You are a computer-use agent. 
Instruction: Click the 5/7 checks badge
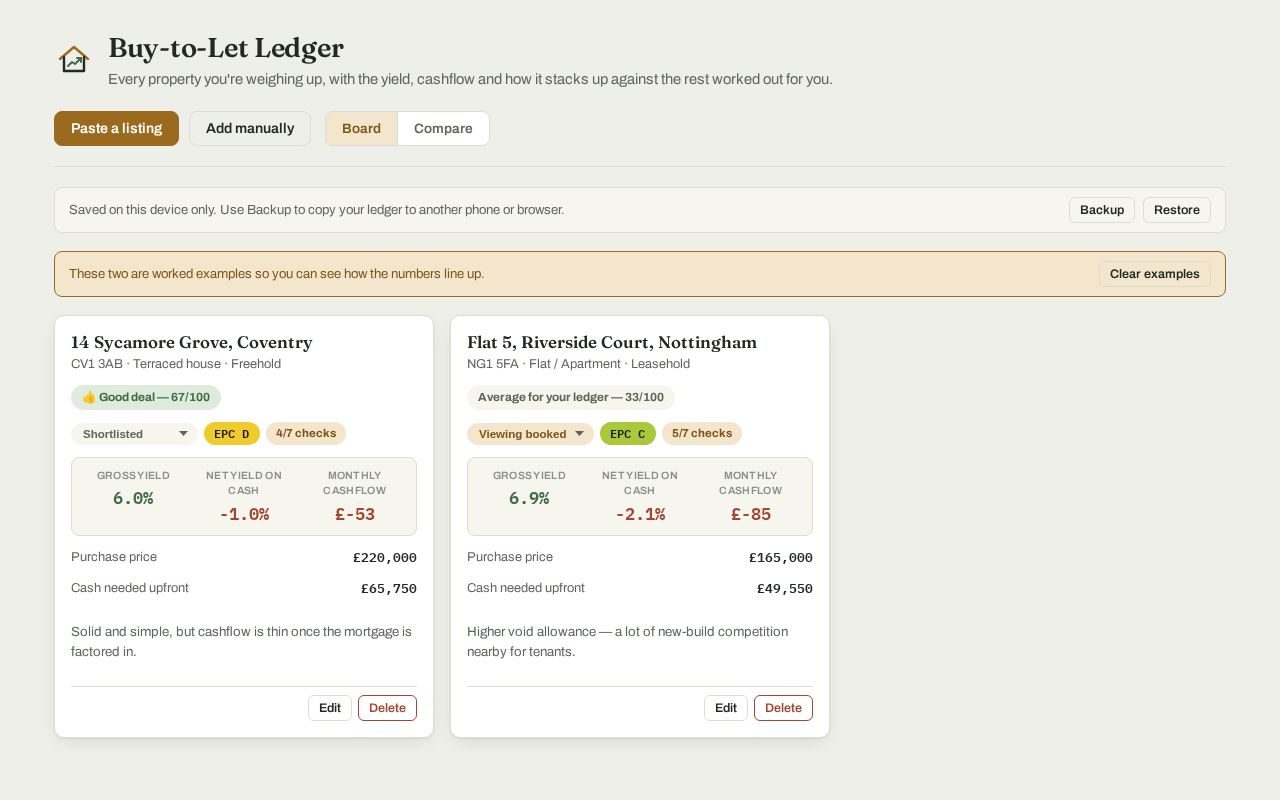(x=702, y=433)
